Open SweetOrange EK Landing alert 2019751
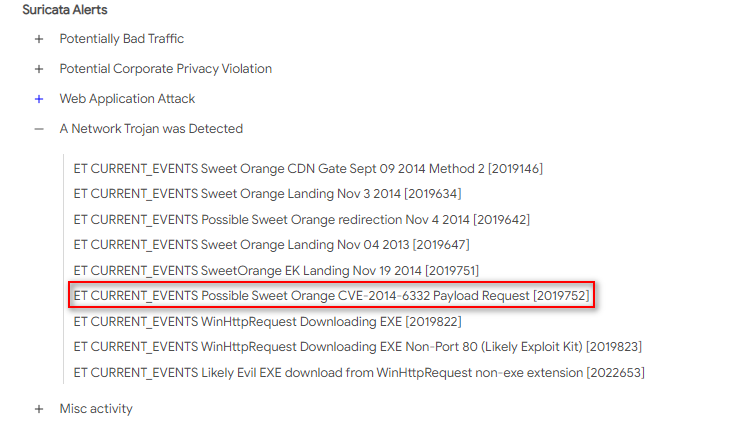755x433 pixels. coord(276,271)
